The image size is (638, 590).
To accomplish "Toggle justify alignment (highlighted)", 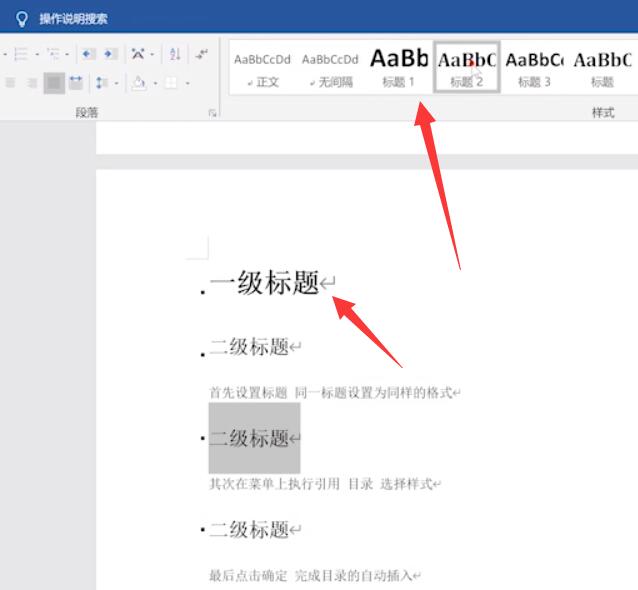I will coord(54,83).
